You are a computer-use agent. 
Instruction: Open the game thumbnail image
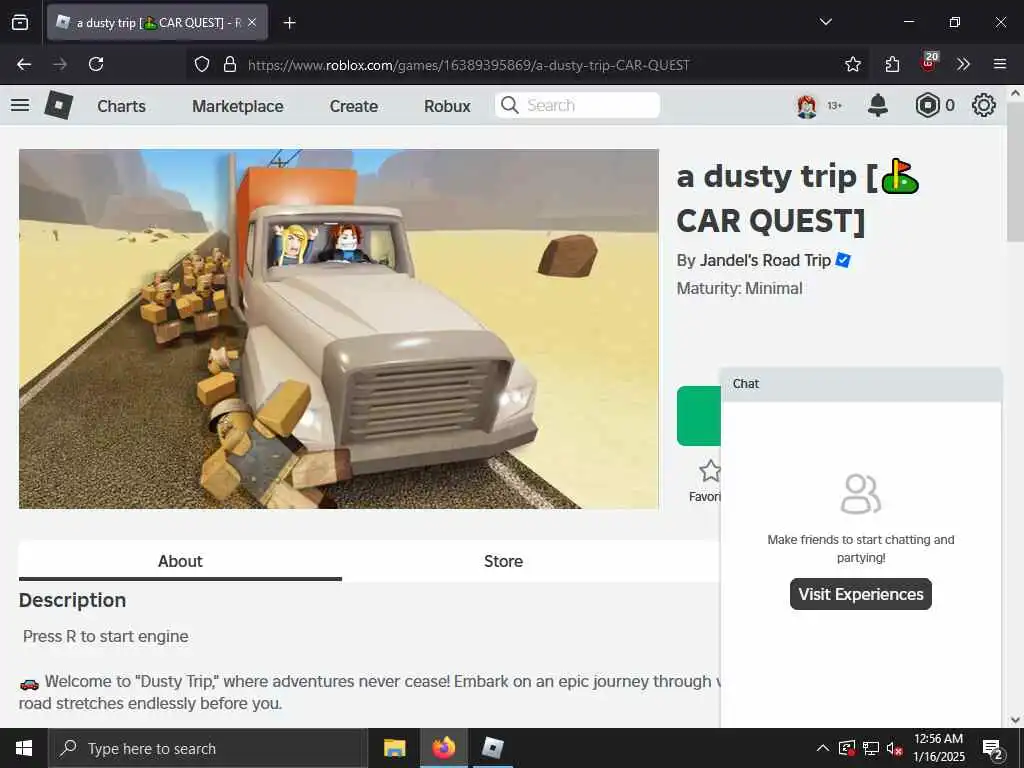338,328
